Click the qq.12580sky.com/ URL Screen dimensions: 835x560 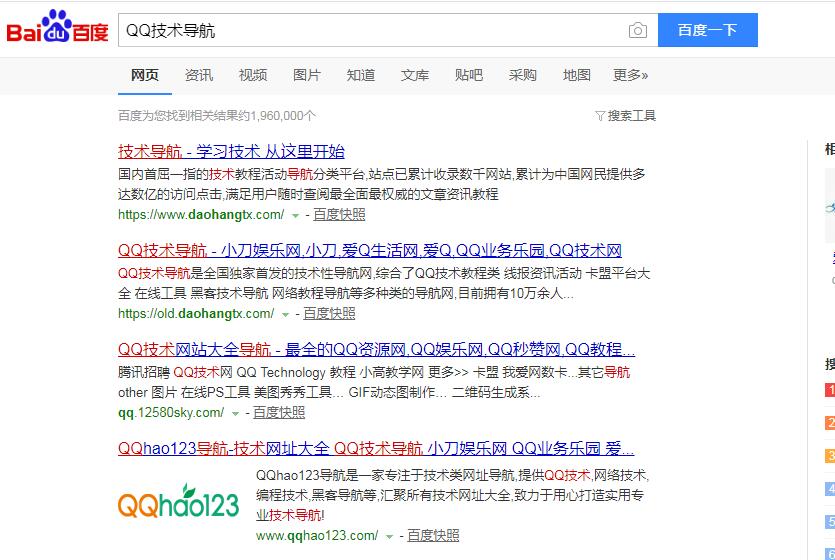(x=171, y=413)
